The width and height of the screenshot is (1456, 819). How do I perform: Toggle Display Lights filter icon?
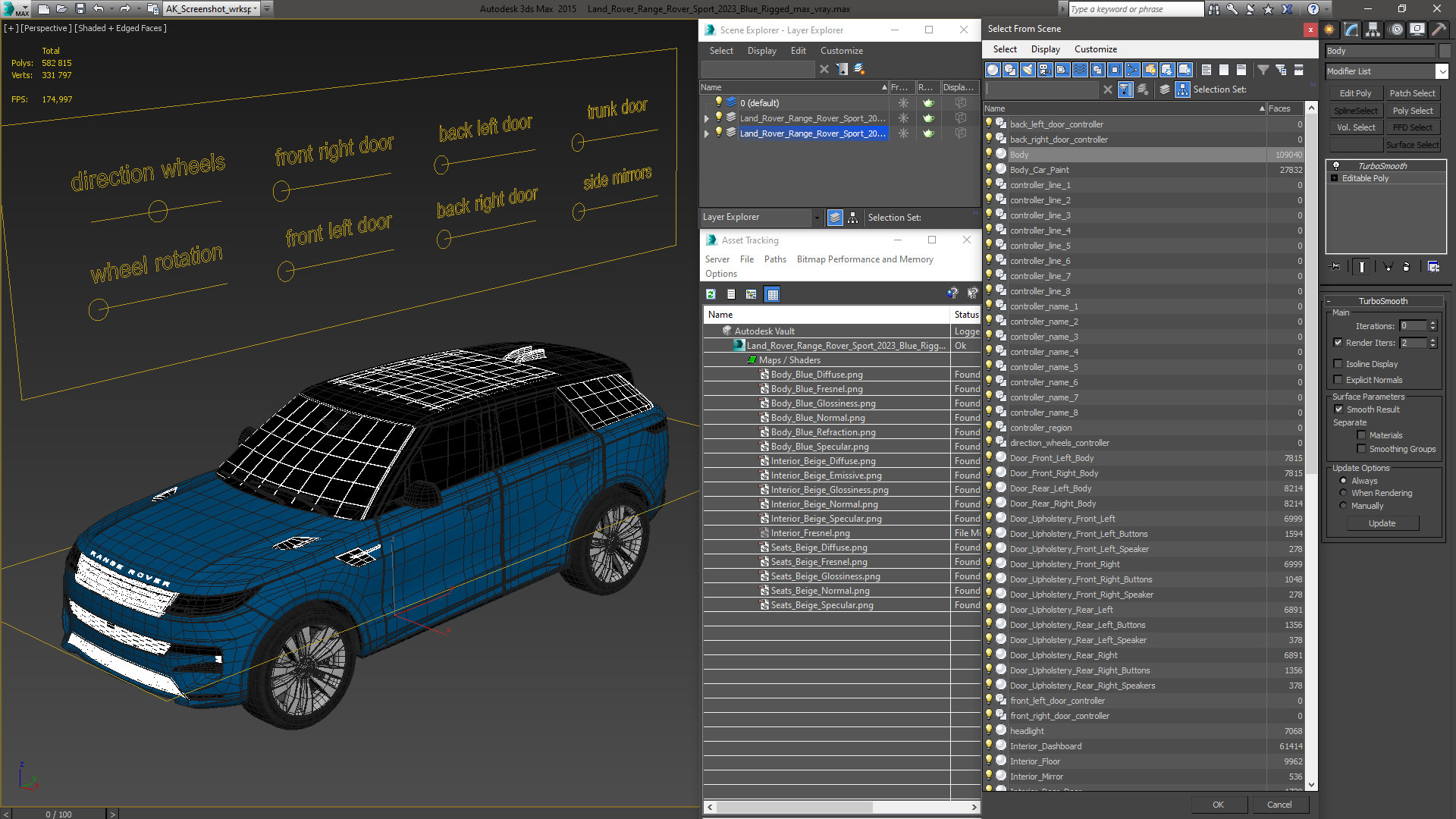pos(1028,70)
